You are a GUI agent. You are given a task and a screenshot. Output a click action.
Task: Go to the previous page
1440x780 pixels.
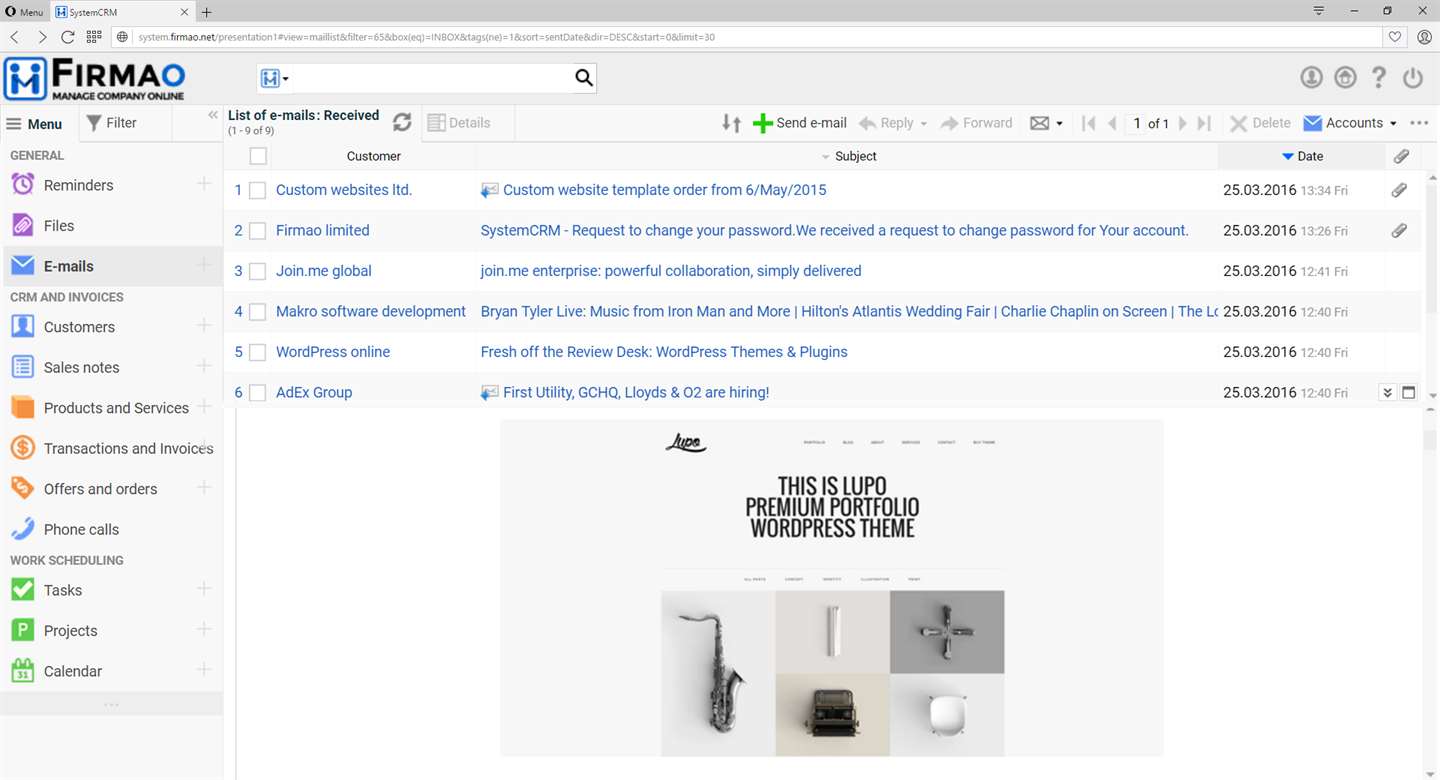tap(1112, 123)
